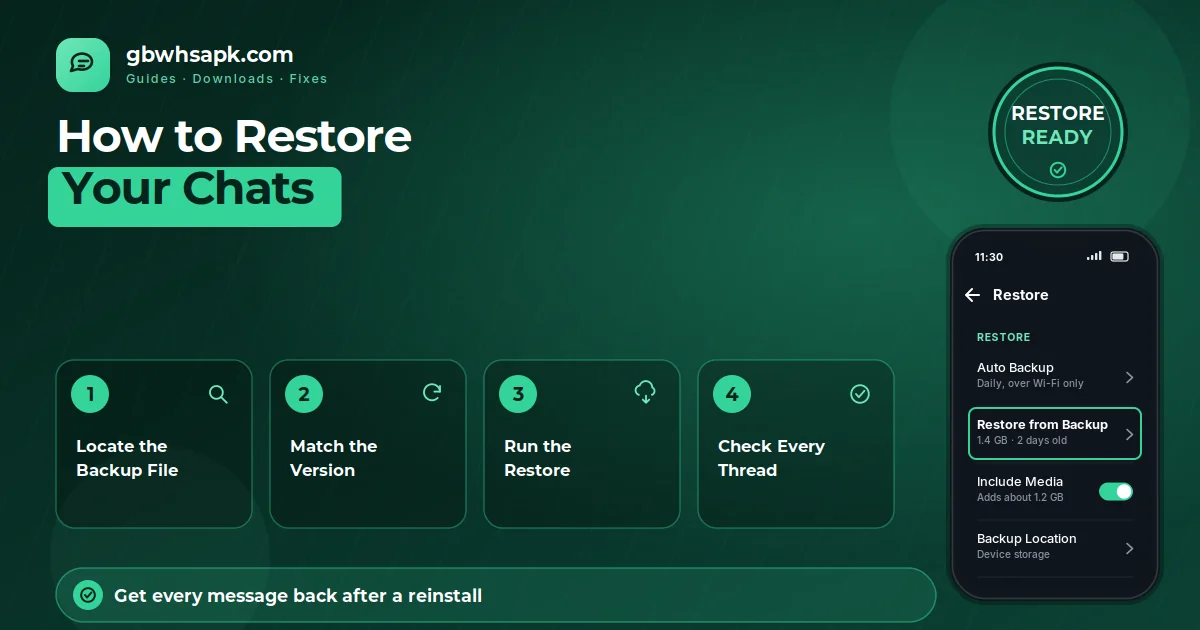This screenshot has width=1200, height=630.
Task: Click the check icon in the bottom banner
Action: 89,596
